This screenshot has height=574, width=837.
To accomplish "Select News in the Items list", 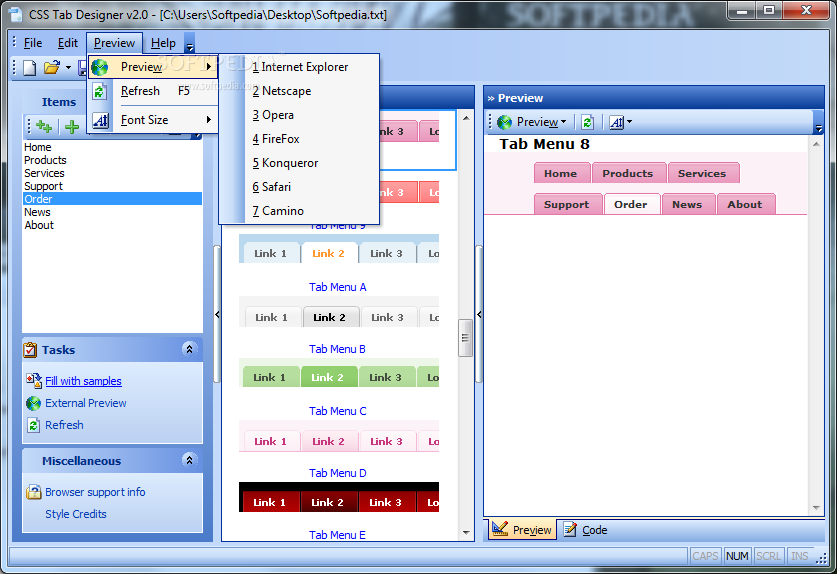I will pos(112,212).
